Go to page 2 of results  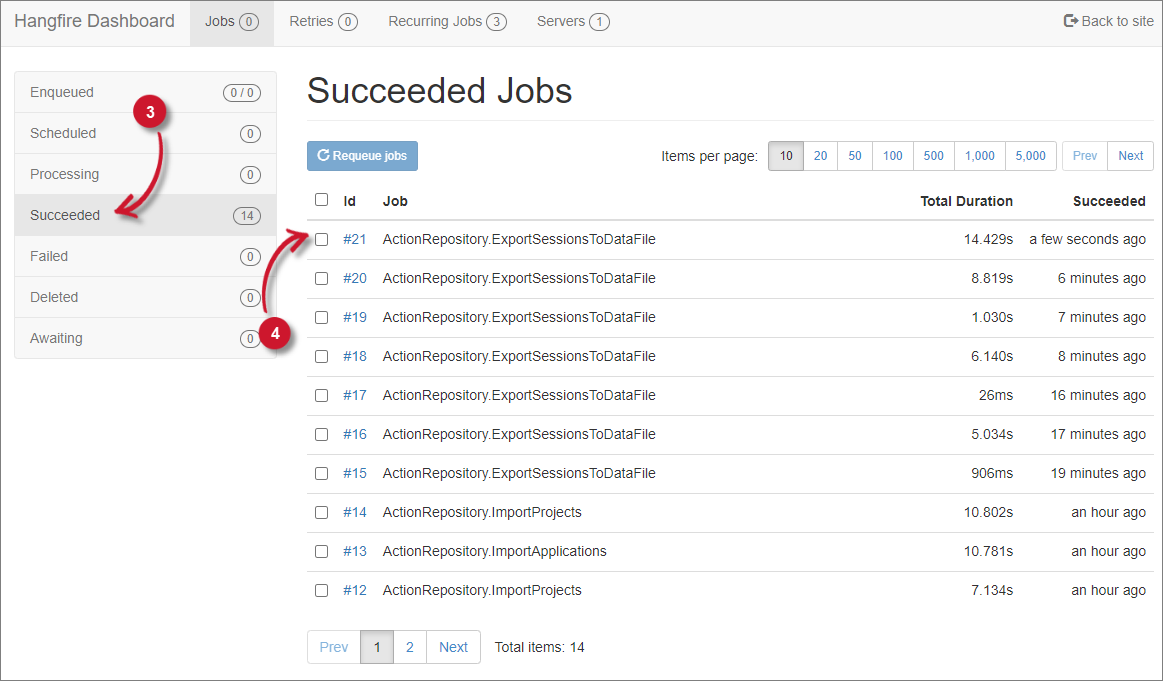pyautogui.click(x=409, y=647)
